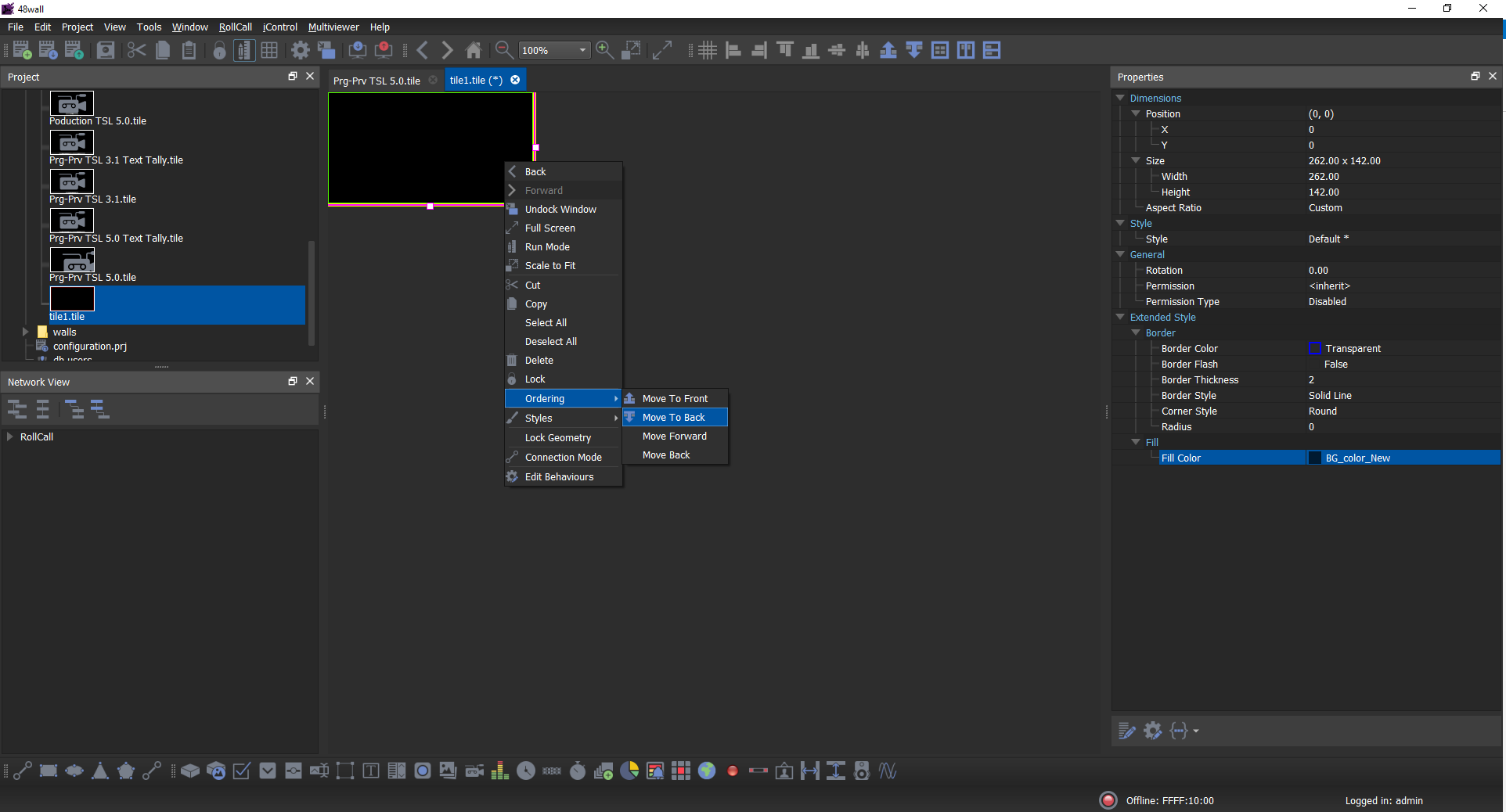The width and height of the screenshot is (1506, 812).
Task: Click the Cut scissors icon in the toolbar
Action: (x=136, y=50)
